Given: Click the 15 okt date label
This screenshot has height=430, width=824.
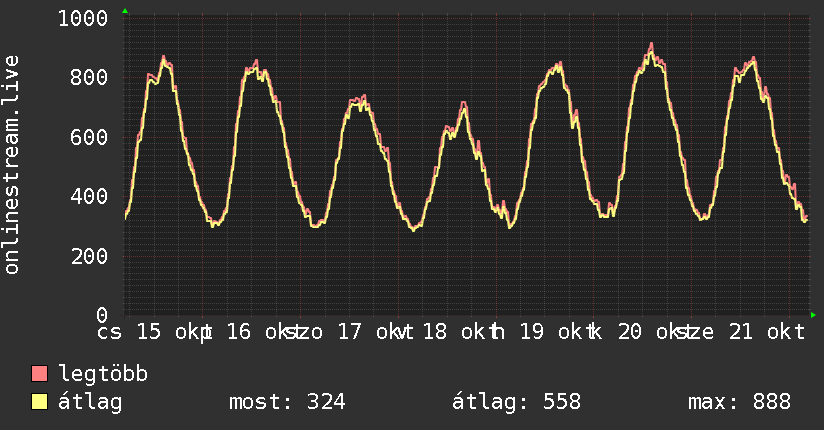Looking at the screenshot, I should (x=174, y=332).
